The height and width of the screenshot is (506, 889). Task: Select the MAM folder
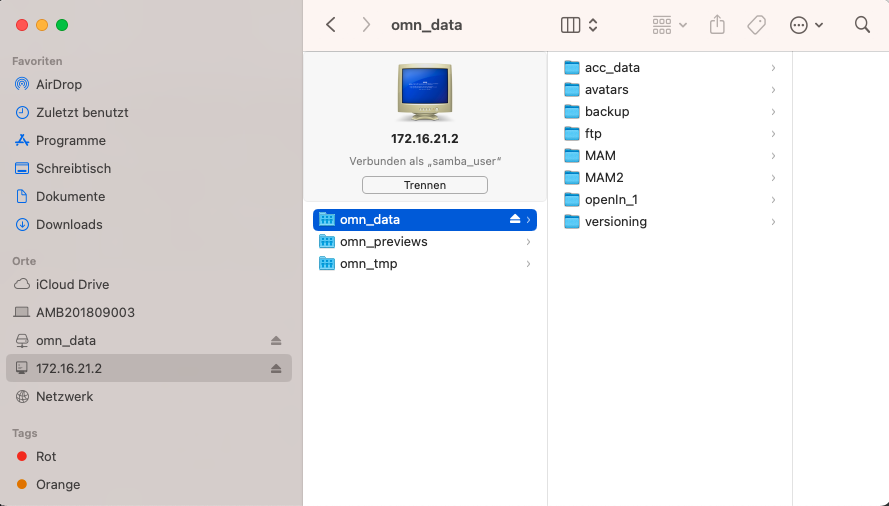670,155
